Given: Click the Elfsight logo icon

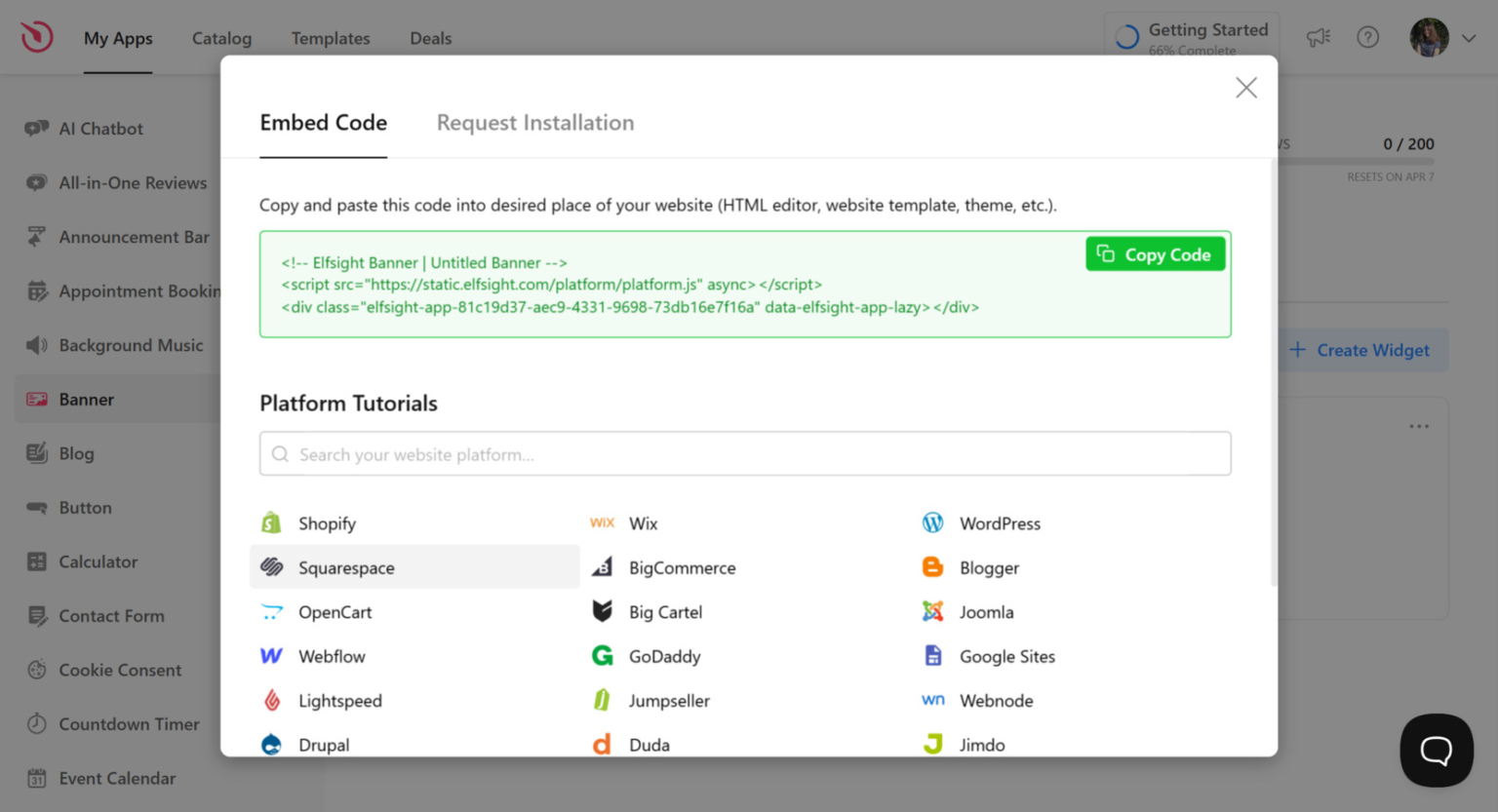Looking at the screenshot, I should (37, 37).
